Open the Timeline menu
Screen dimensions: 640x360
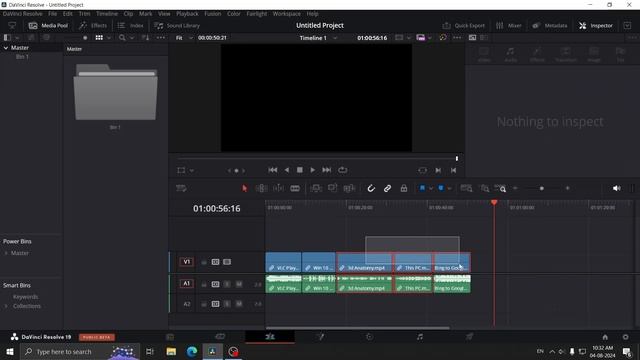click(107, 13)
